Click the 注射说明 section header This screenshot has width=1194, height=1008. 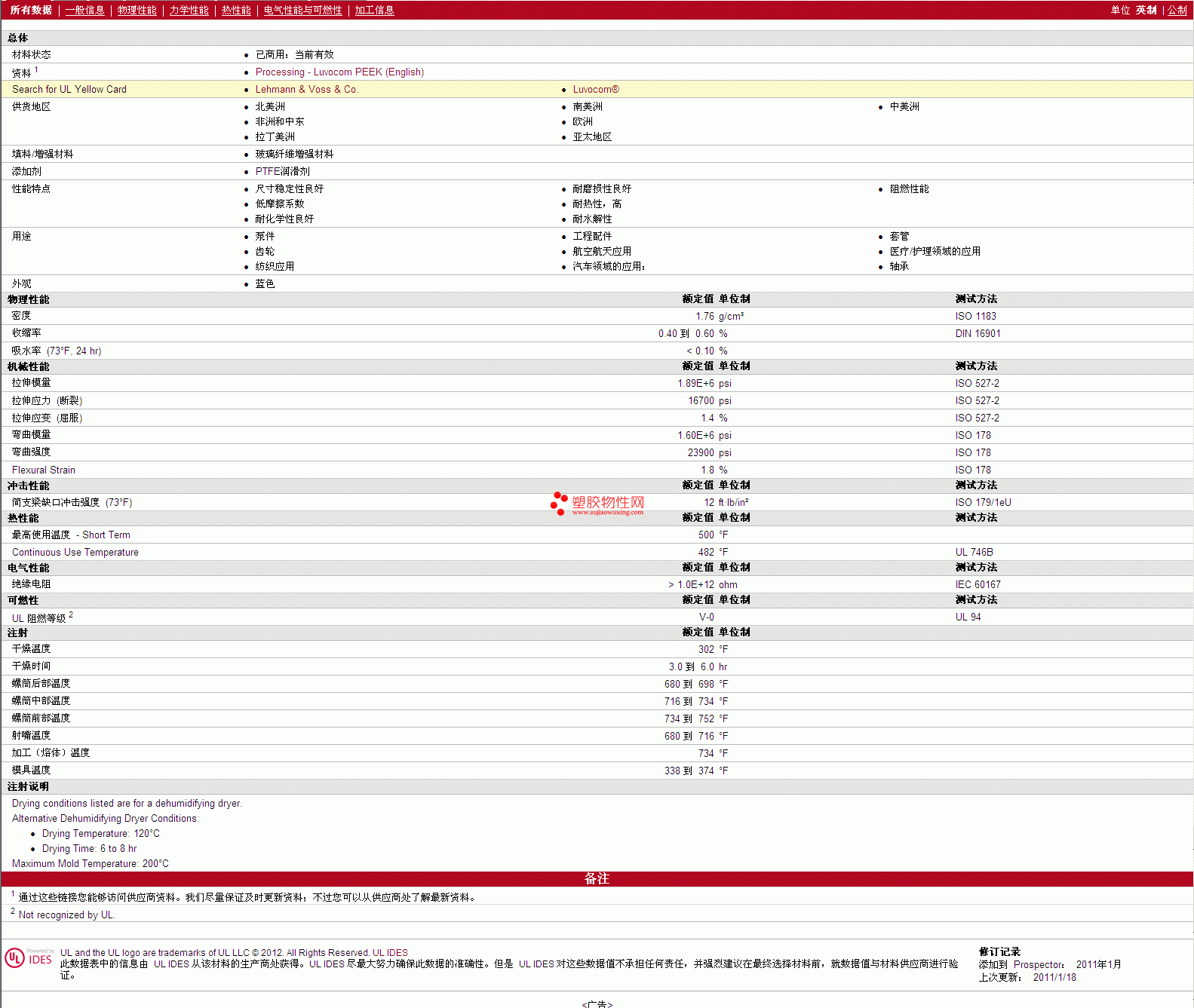pos(28,786)
